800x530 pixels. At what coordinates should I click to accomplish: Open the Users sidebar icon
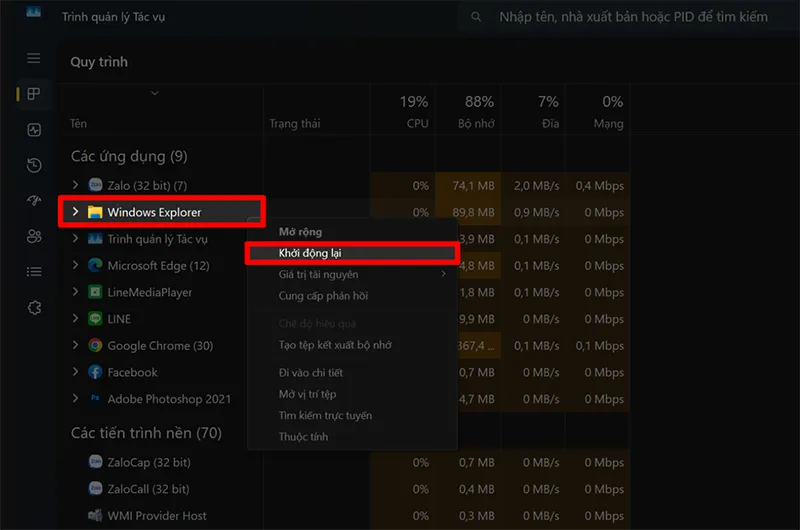click(x=34, y=236)
